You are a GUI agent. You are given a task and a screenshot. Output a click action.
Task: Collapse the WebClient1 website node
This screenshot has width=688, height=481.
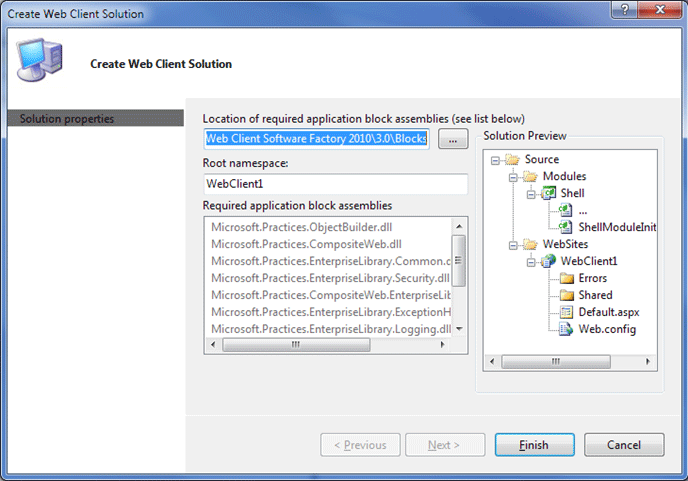pyautogui.click(x=531, y=262)
